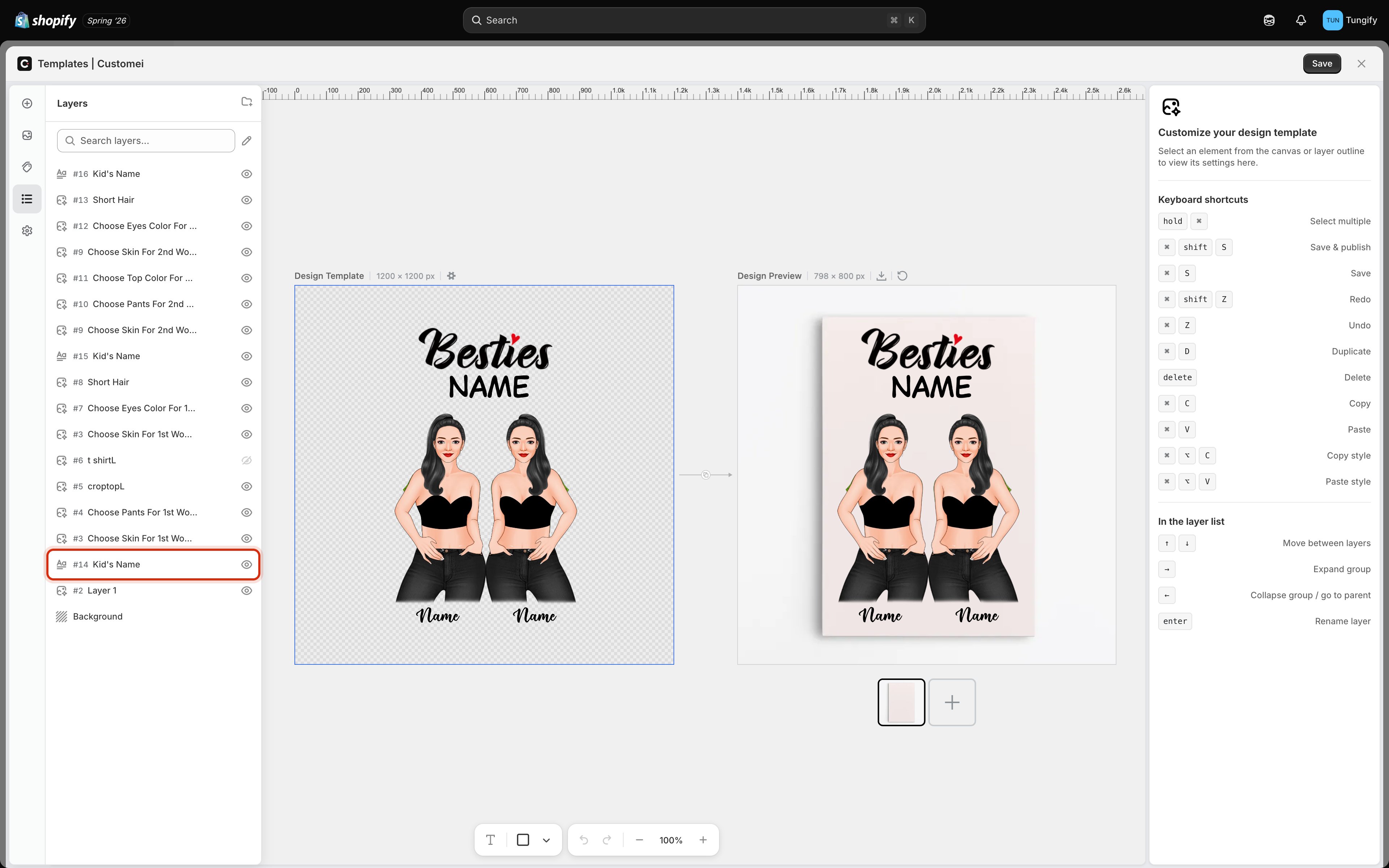The width and height of the screenshot is (1389, 868).
Task: Open the shape tool dropdown chevron
Action: 547,840
